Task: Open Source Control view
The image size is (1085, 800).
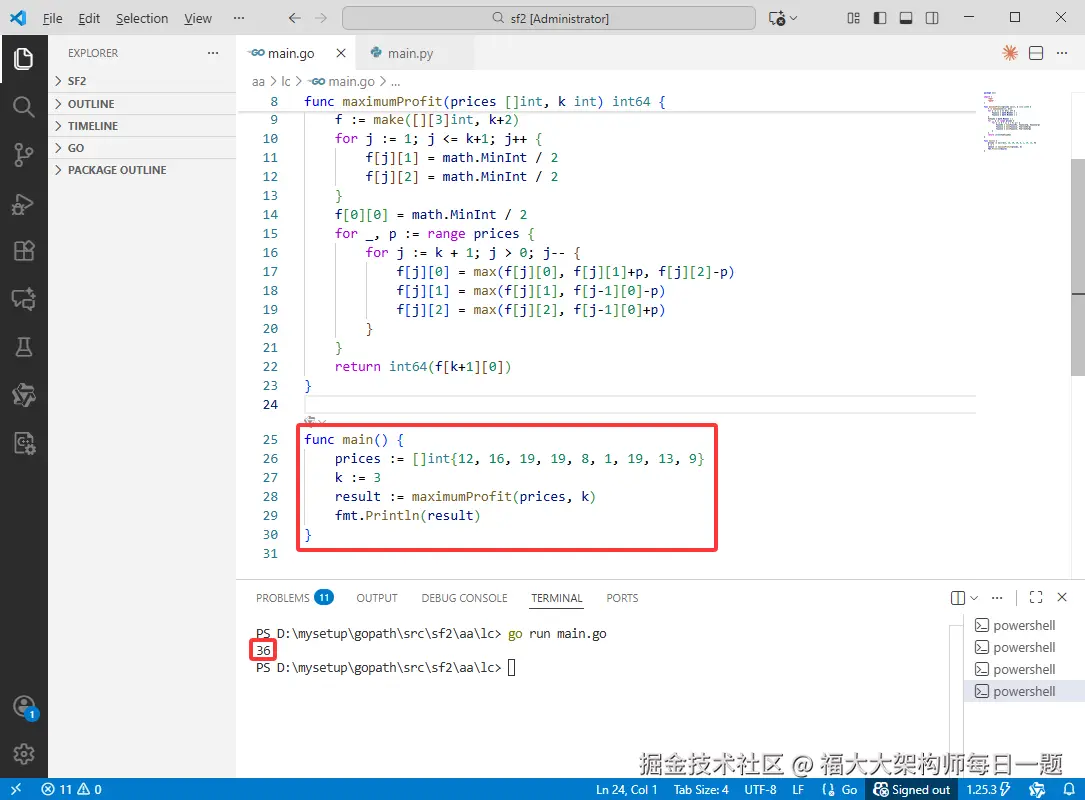Action: (x=24, y=154)
